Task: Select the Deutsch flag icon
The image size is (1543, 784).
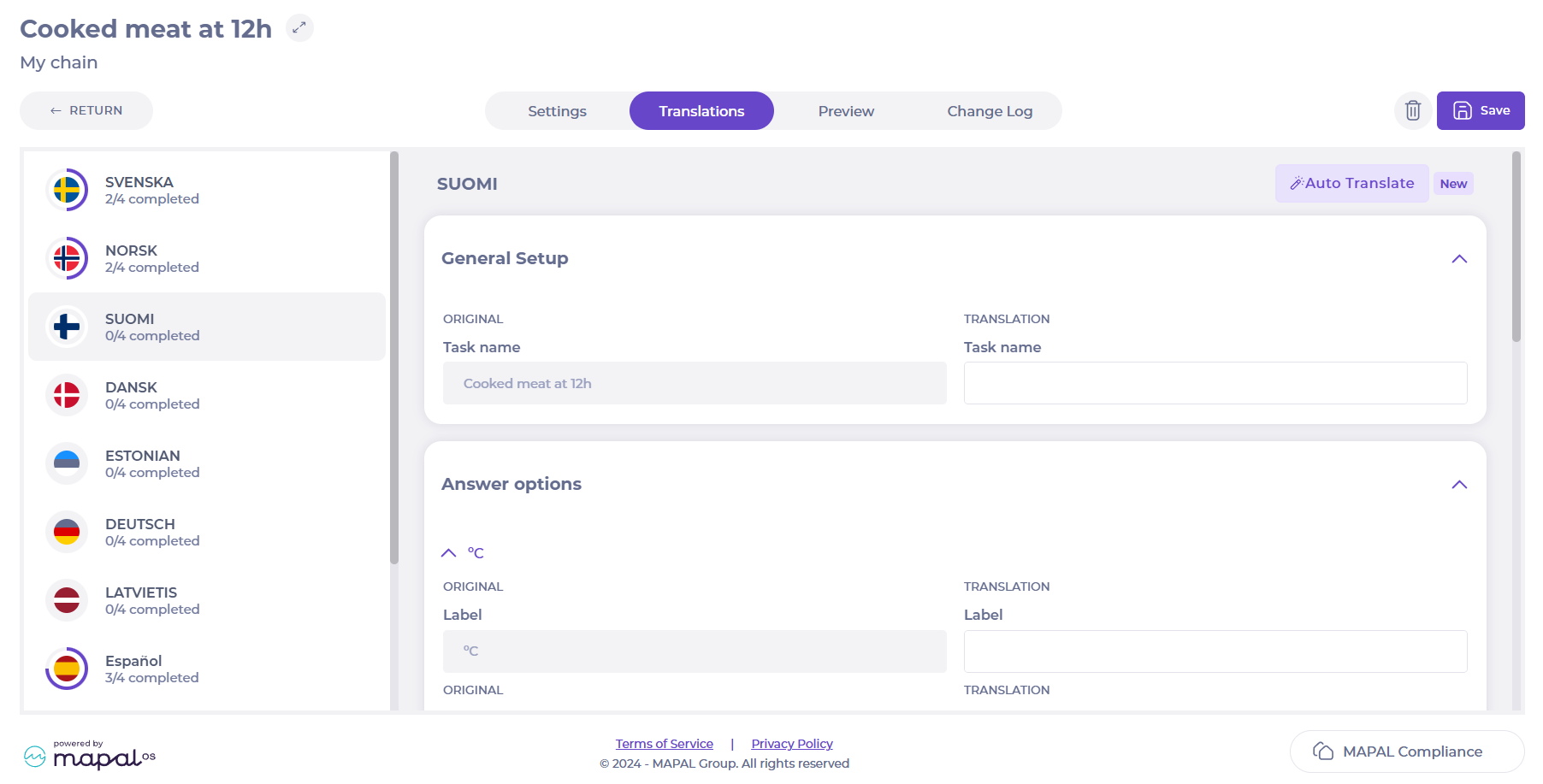Action: coord(67,532)
